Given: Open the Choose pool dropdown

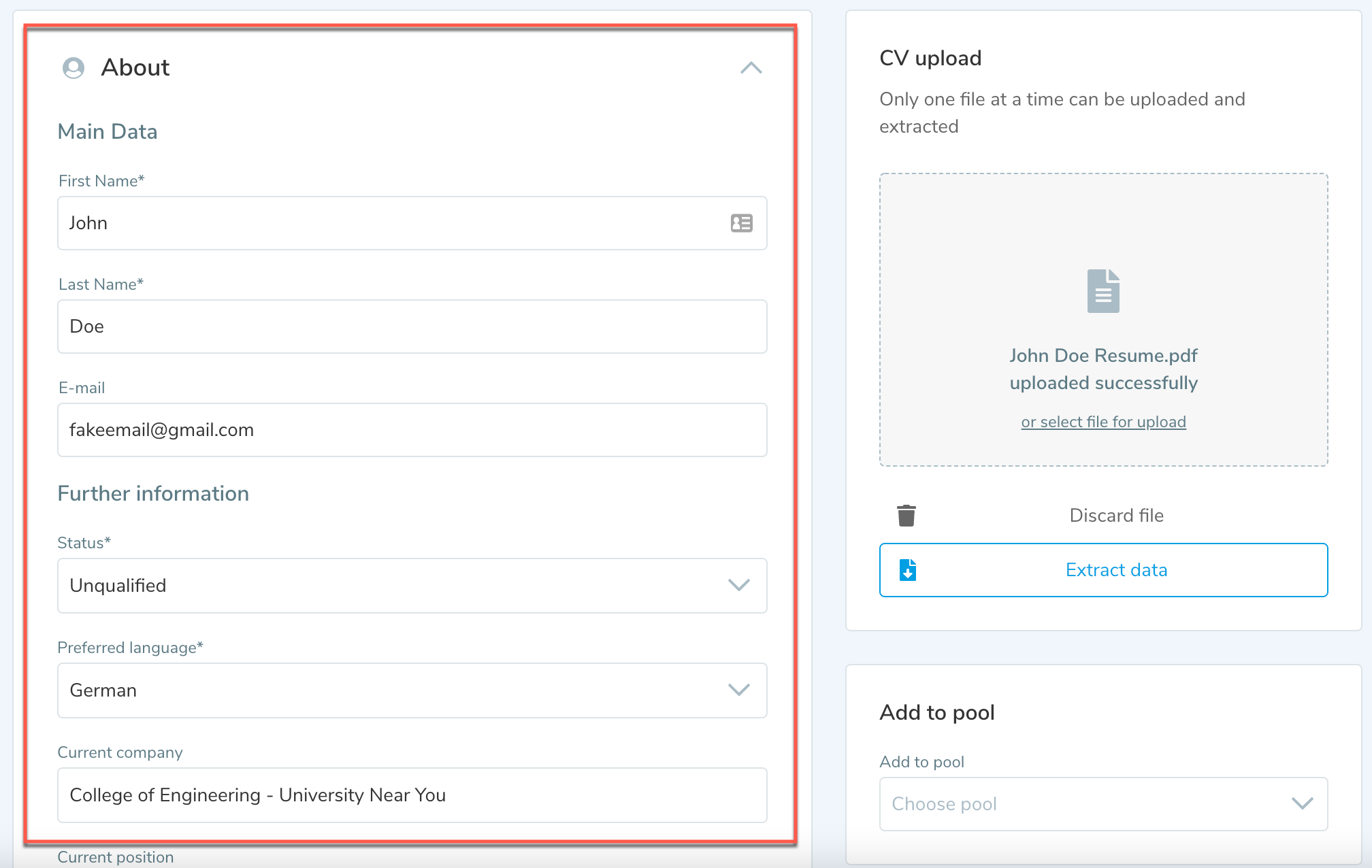Looking at the screenshot, I should click(1089, 804).
